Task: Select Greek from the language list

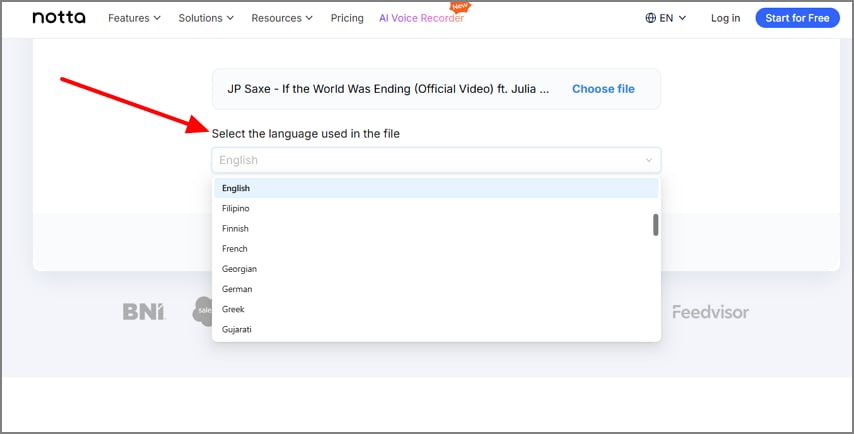Action: [436, 309]
